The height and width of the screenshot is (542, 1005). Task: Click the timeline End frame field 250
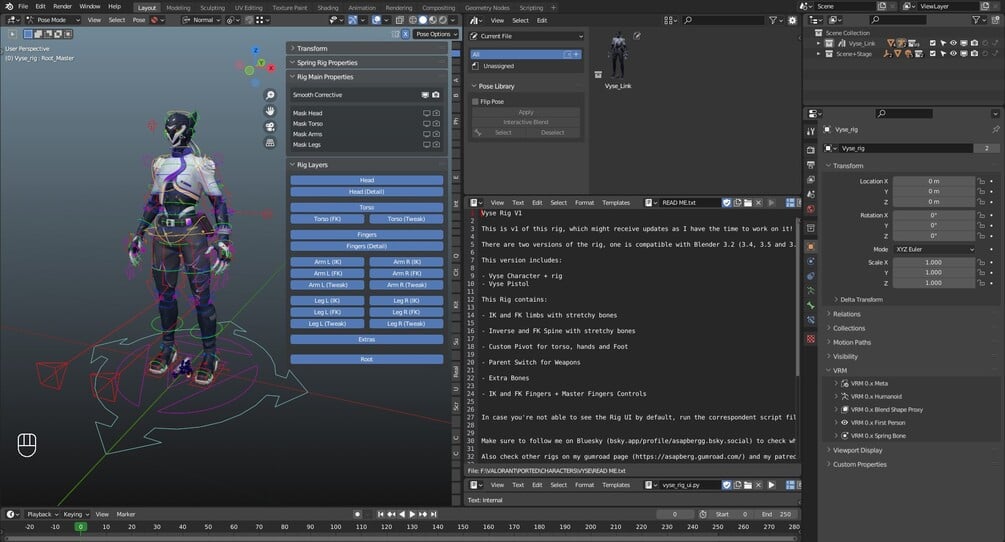[x=777, y=514]
